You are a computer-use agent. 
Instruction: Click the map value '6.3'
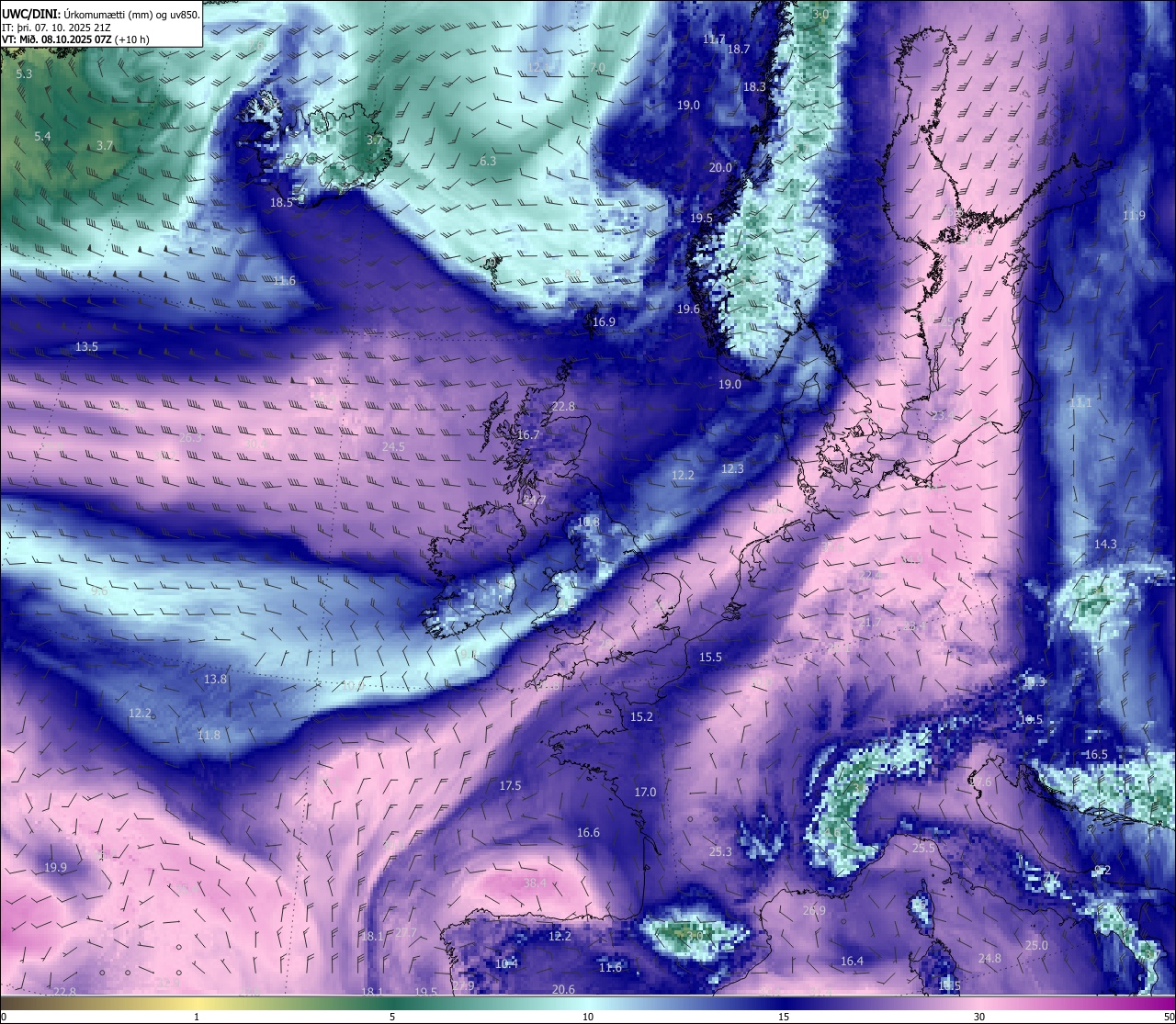tap(488, 162)
